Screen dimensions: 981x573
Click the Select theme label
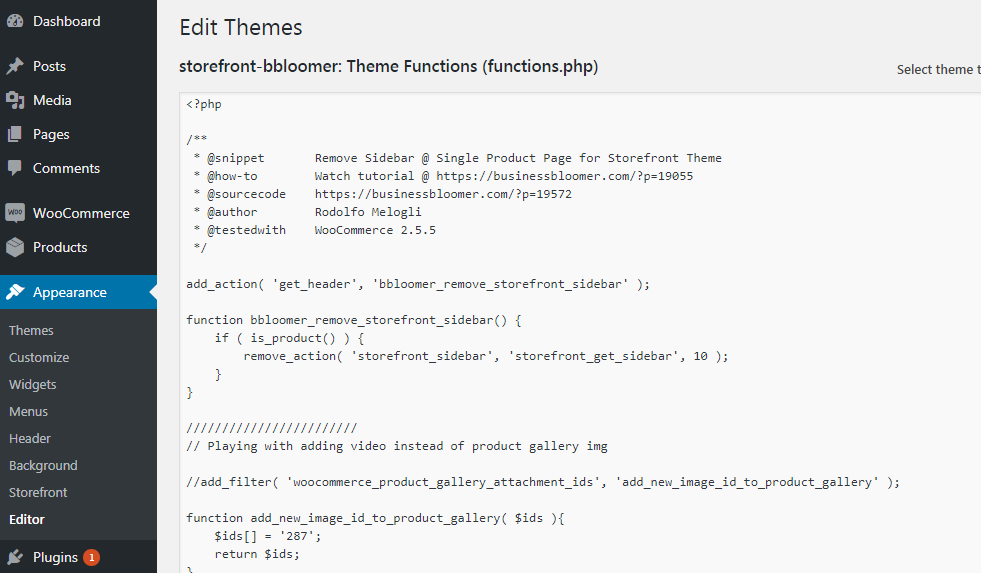[938, 69]
